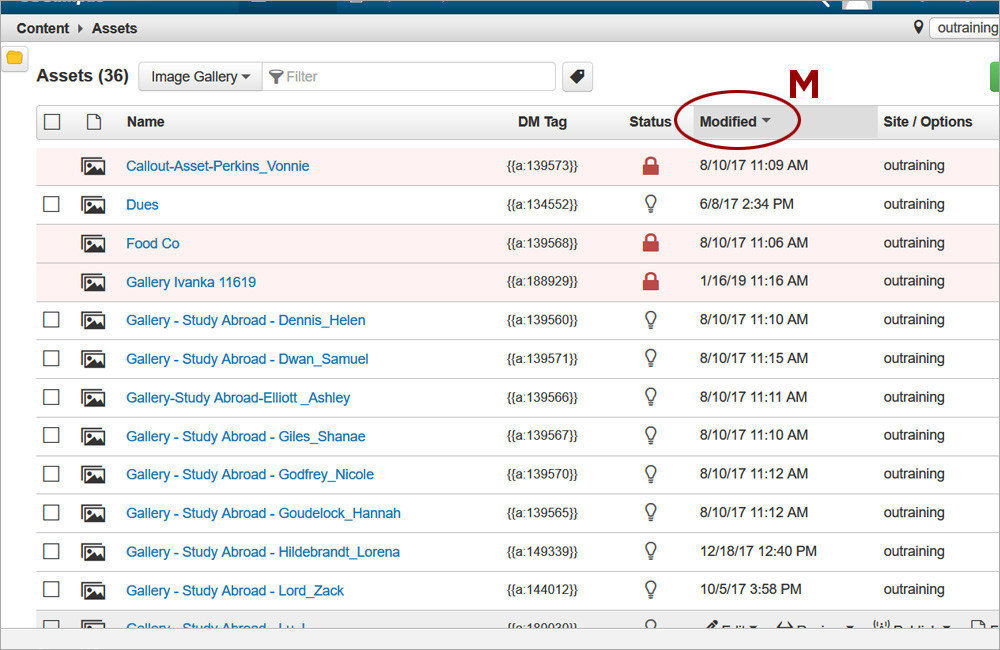Viewport: 1000px width, 650px height.
Task: Click the page icon in the table header
Action: pos(94,122)
